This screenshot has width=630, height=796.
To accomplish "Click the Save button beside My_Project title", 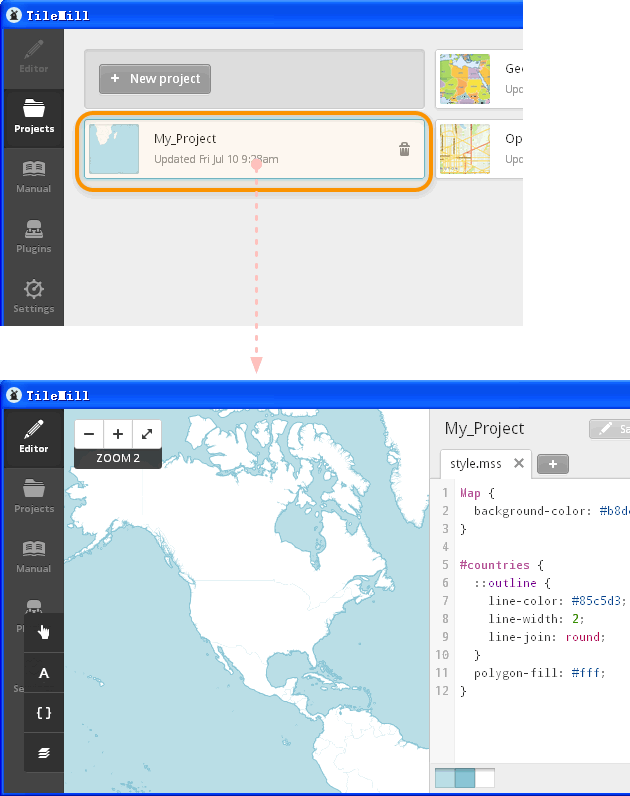I will (x=610, y=429).
